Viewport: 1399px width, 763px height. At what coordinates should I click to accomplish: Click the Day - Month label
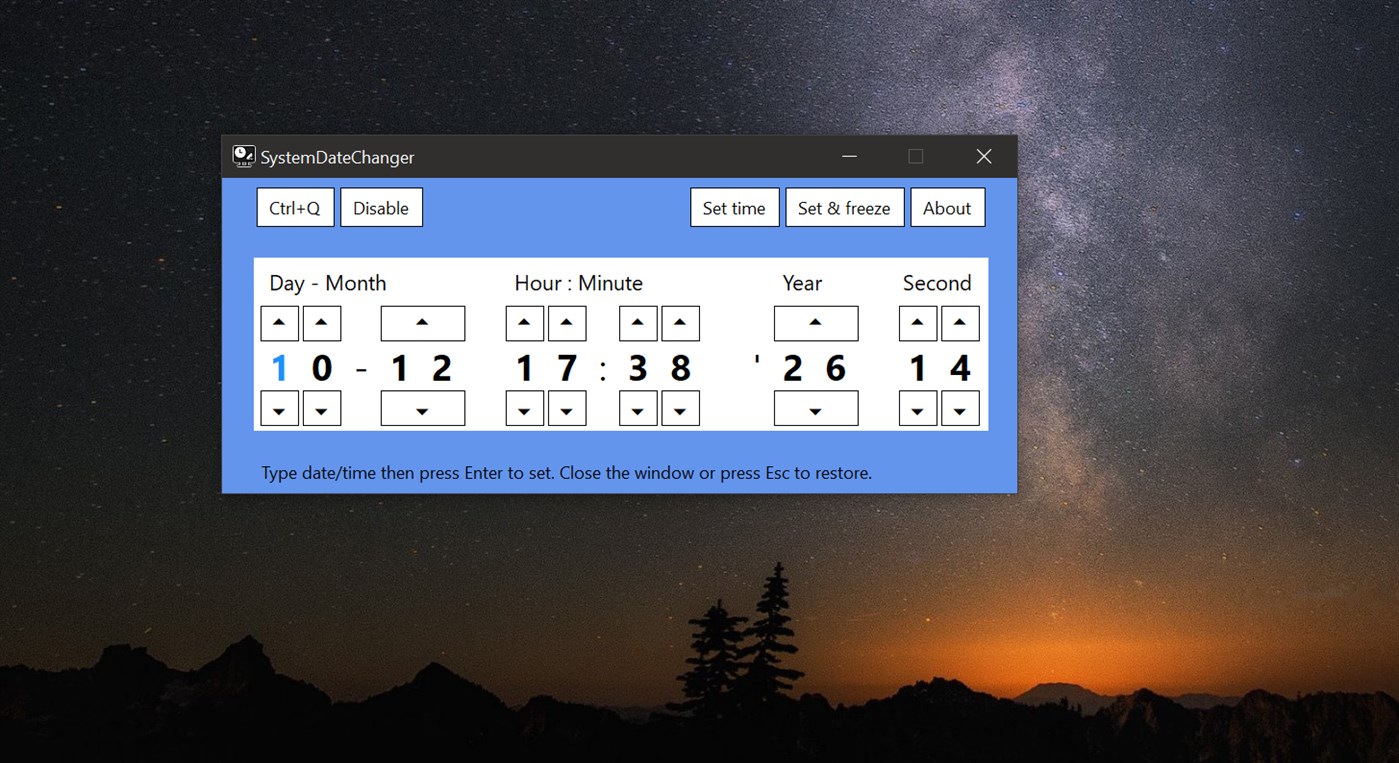click(x=328, y=283)
